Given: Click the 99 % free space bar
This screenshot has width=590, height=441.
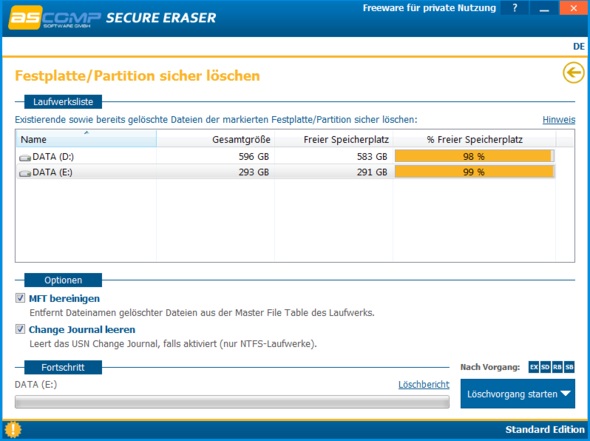Looking at the screenshot, I should tap(474, 172).
